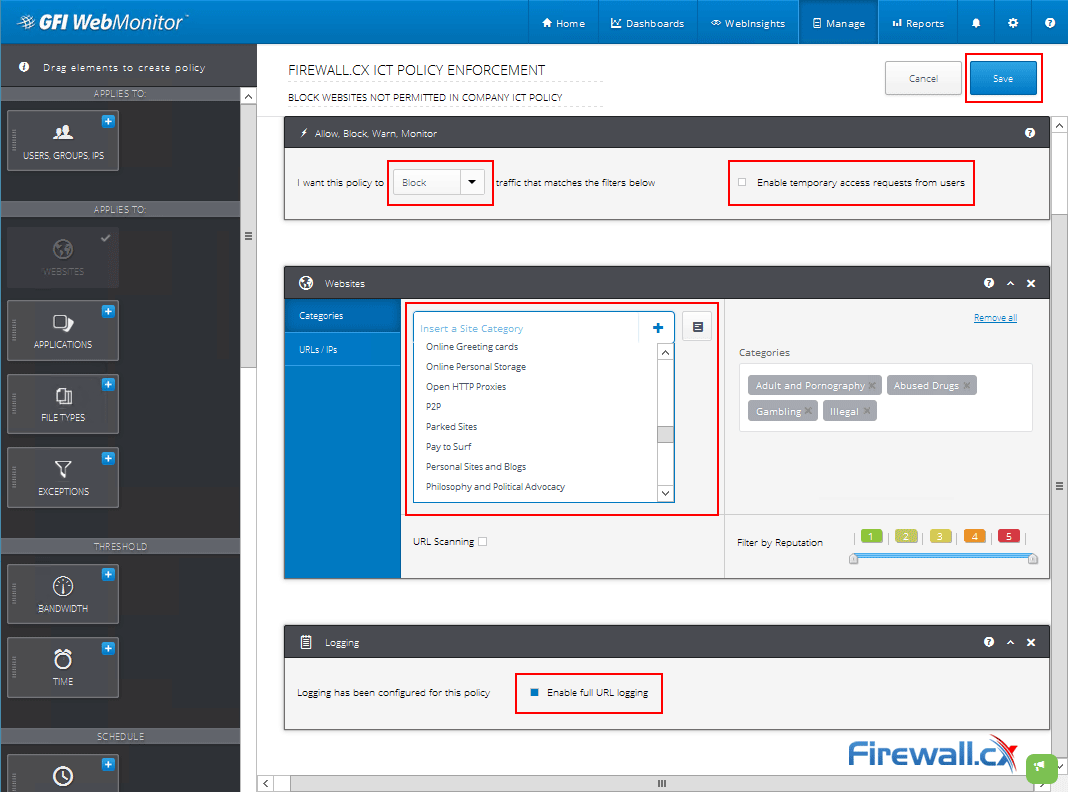Remove the Abused Drugs category tag
This screenshot has width=1068, height=792.
tap(966, 385)
